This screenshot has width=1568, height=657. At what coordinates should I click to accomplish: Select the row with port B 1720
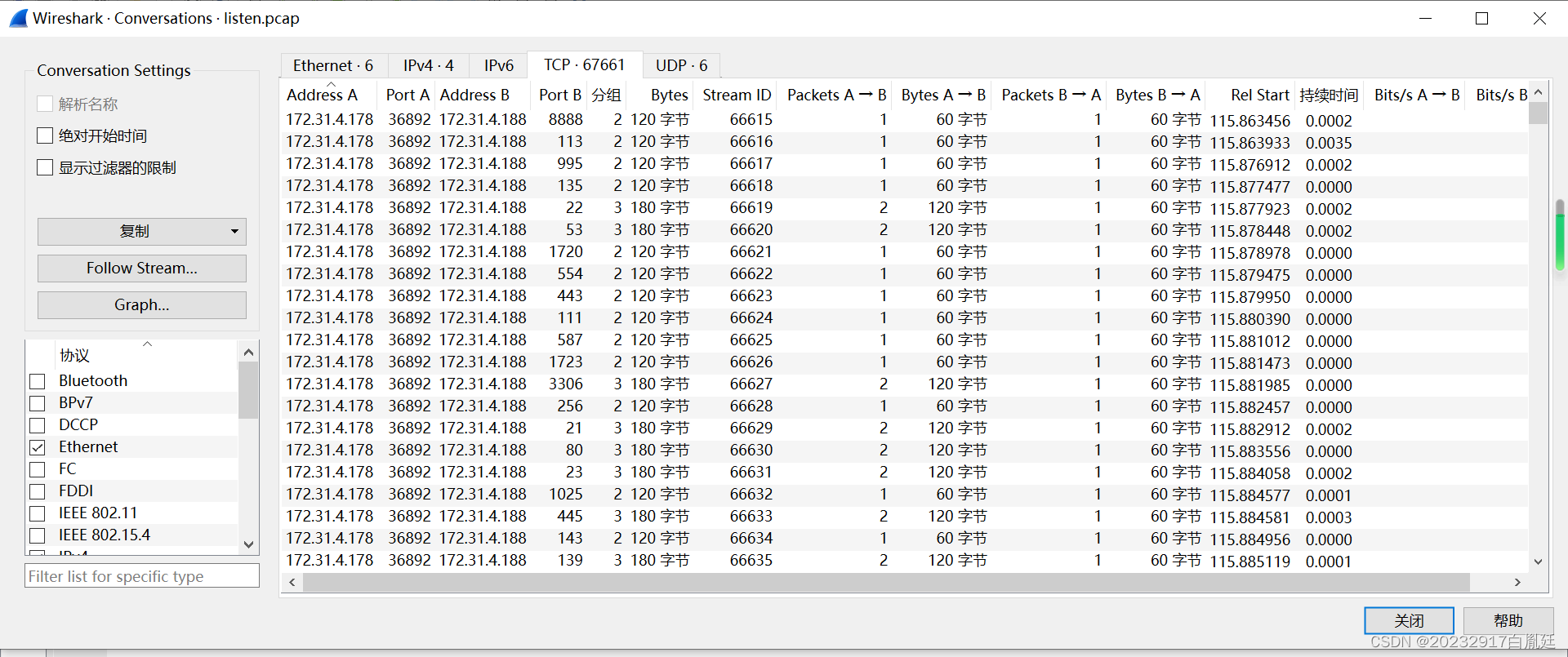tap(905, 252)
